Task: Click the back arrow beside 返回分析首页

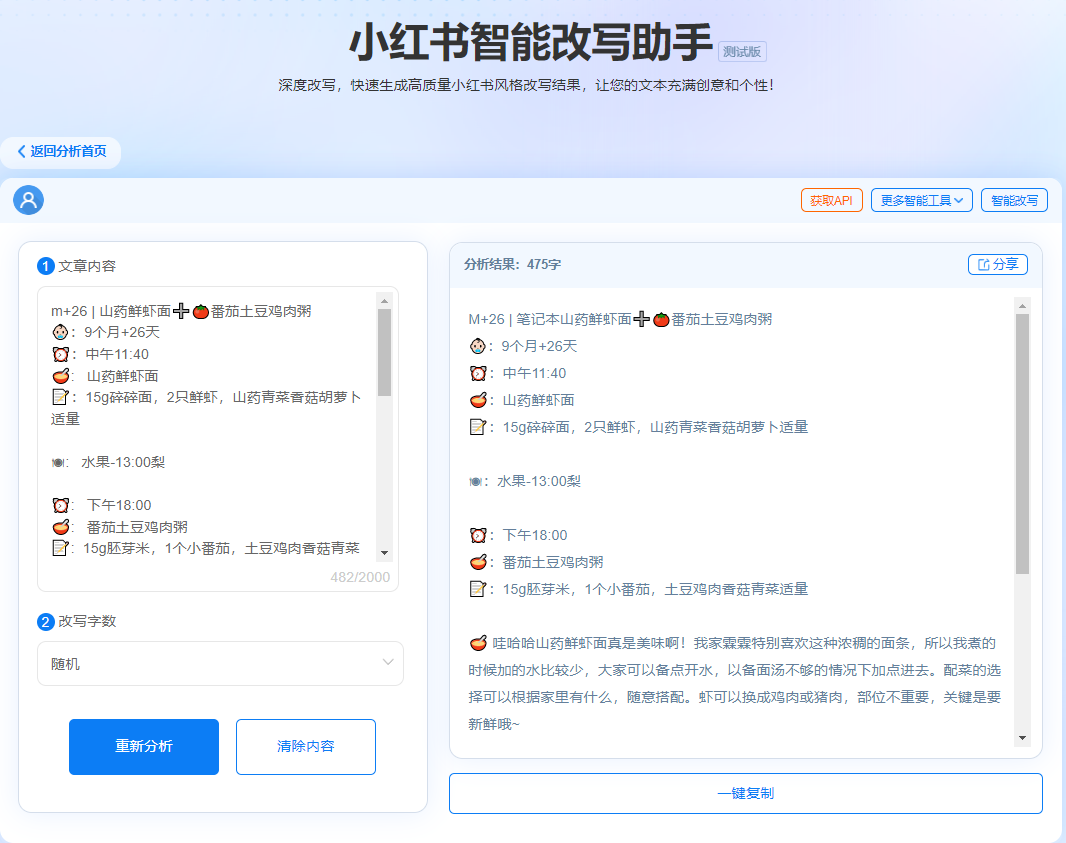Action: pyautogui.click(x=22, y=151)
